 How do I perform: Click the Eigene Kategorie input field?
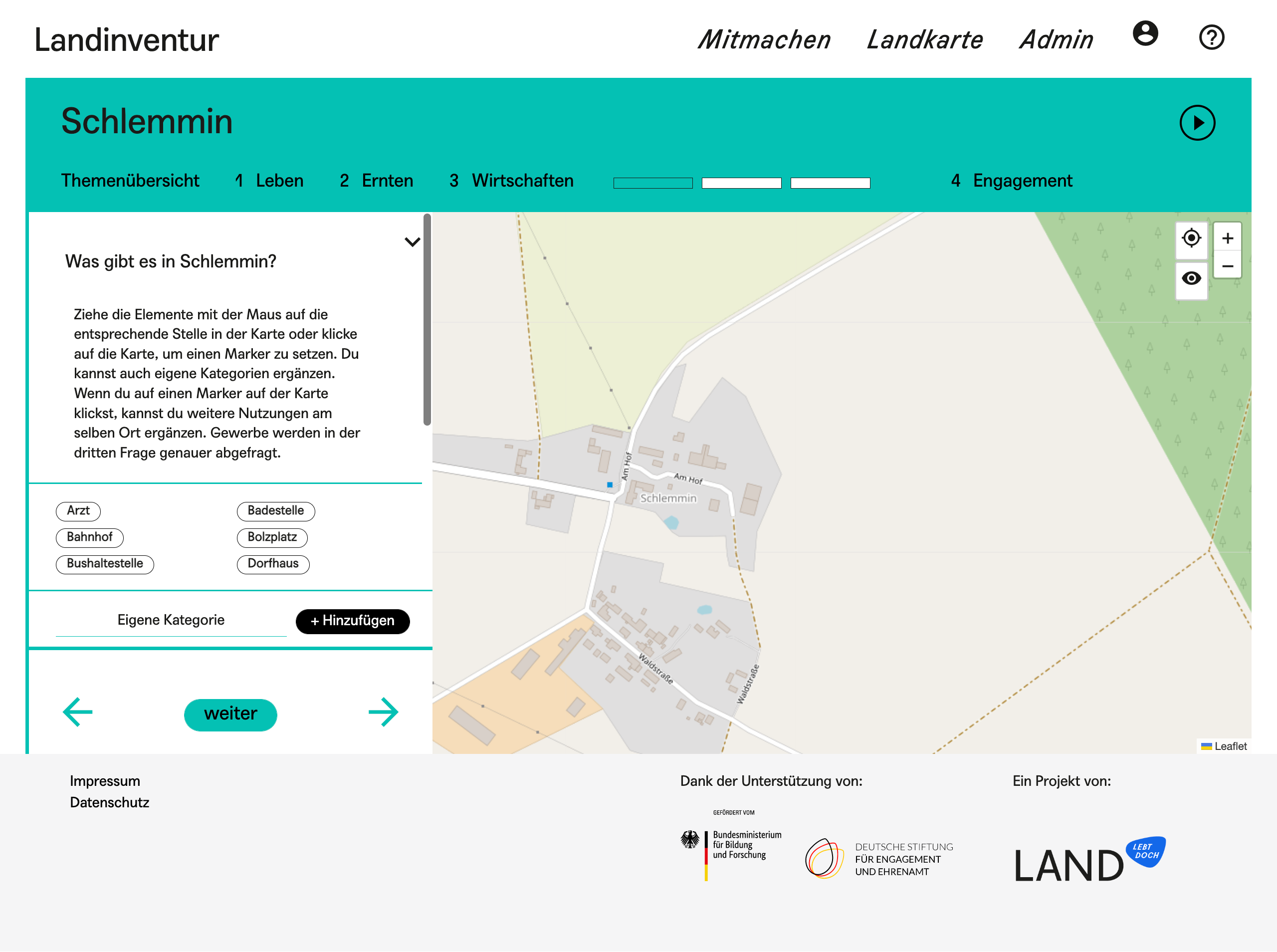[x=171, y=621]
